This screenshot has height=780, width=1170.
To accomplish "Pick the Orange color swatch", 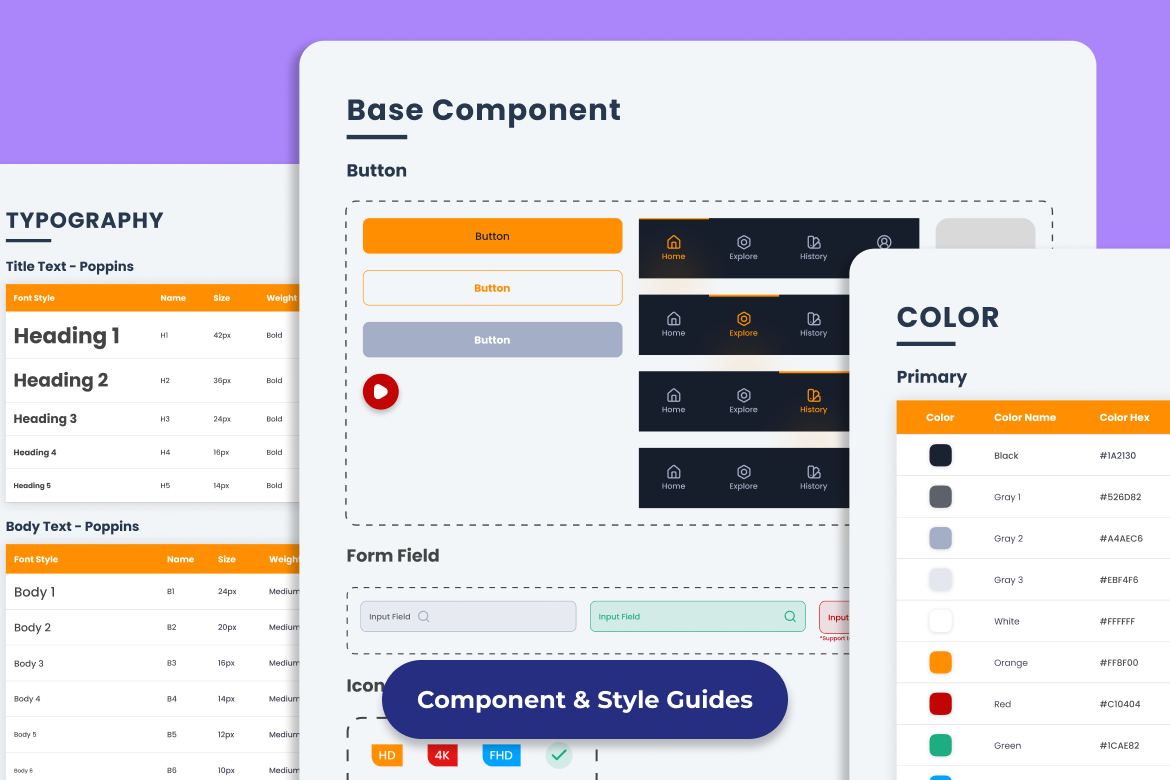I will (940, 663).
